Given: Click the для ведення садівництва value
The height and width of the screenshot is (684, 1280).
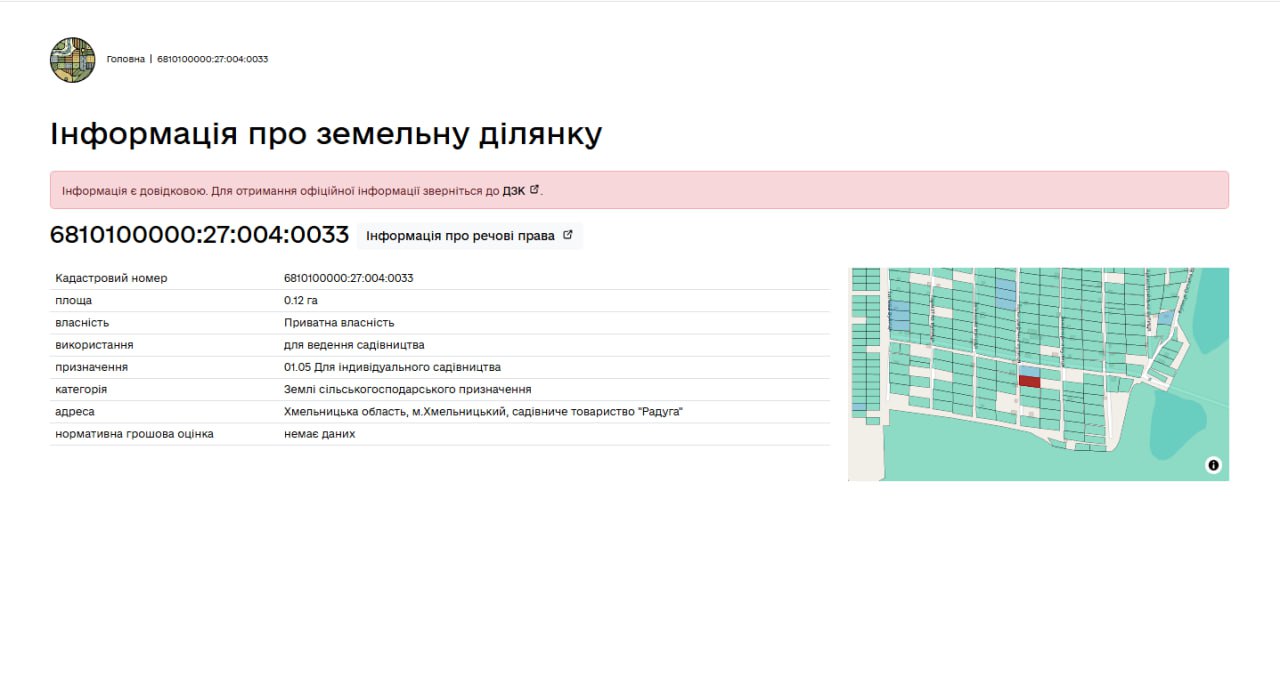Looking at the screenshot, I should pos(354,345).
